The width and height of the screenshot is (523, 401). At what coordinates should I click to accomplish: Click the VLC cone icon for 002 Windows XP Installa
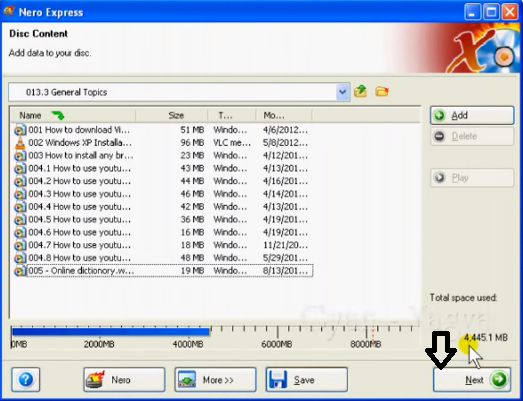(20, 143)
